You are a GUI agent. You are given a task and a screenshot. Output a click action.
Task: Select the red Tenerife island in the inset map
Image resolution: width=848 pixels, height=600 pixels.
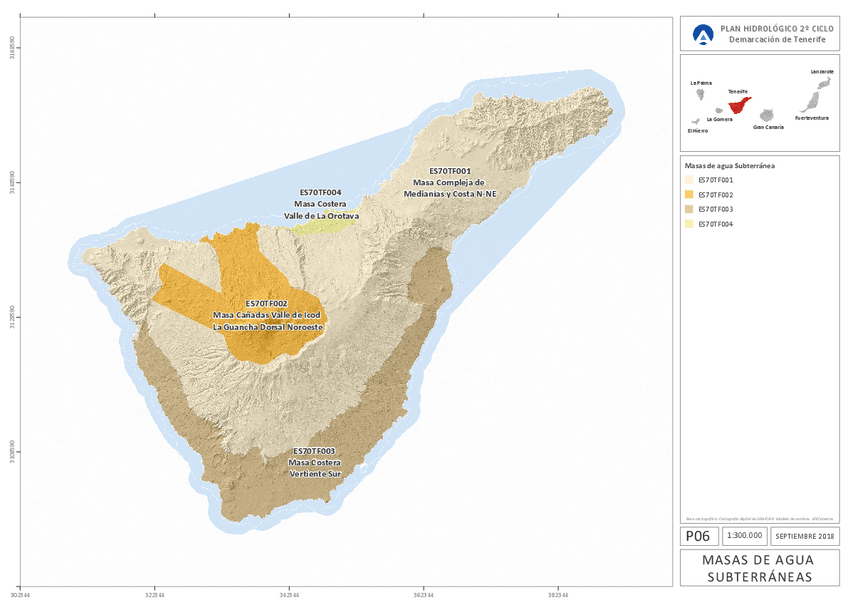739,104
